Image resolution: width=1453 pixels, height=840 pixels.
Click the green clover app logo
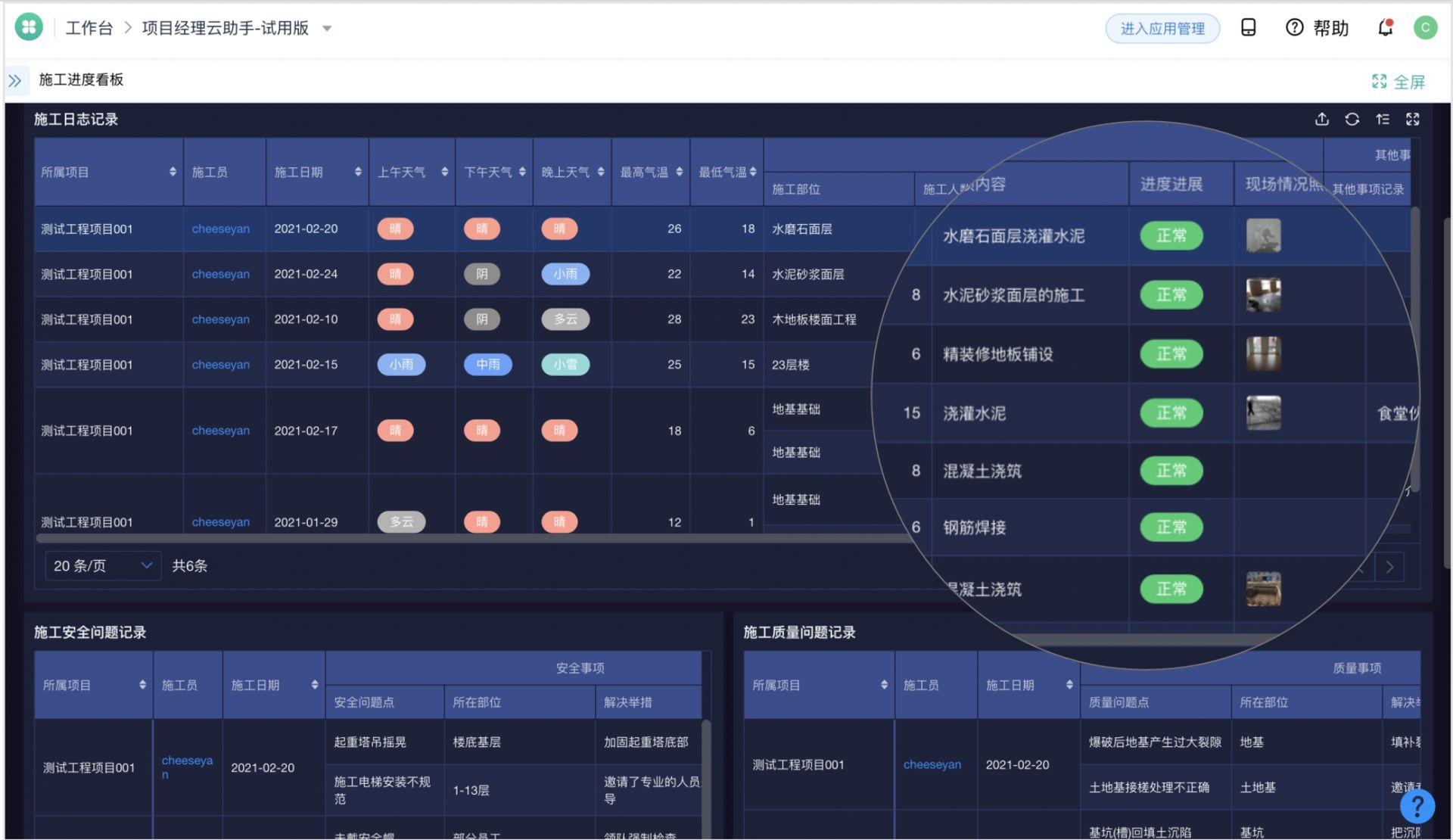pyautogui.click(x=29, y=28)
